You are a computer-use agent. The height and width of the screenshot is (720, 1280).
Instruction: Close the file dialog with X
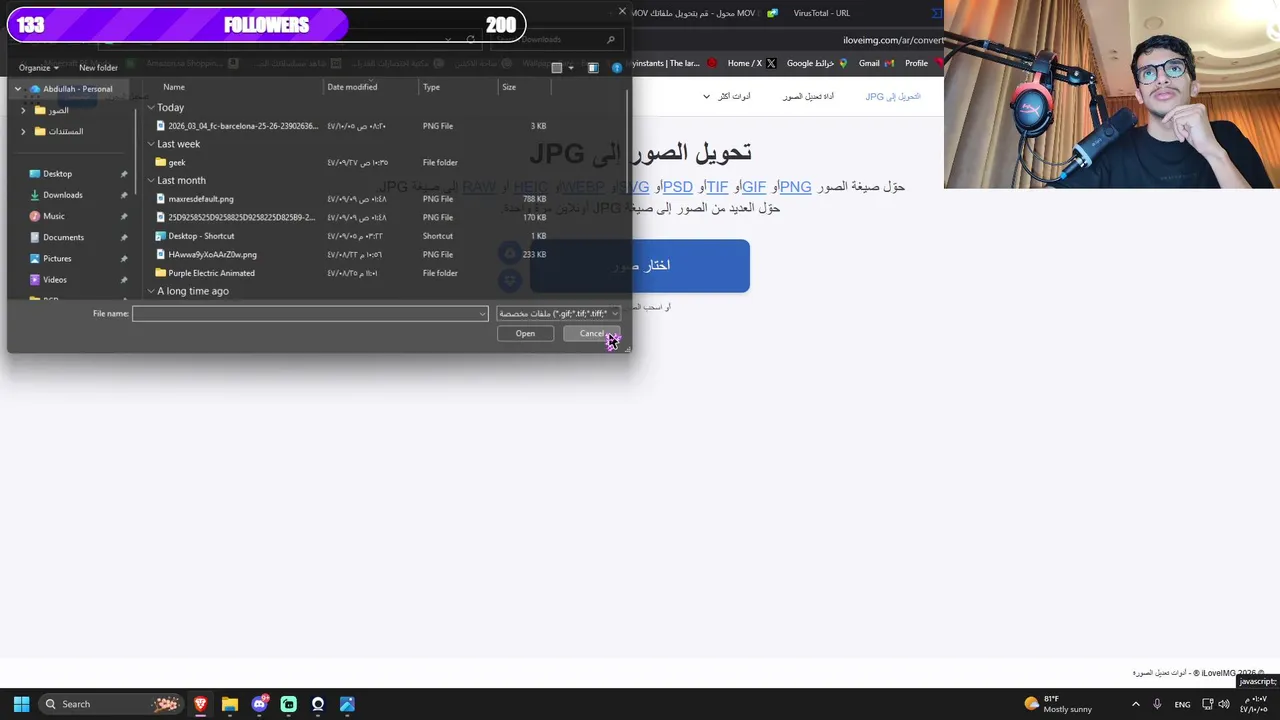click(622, 12)
